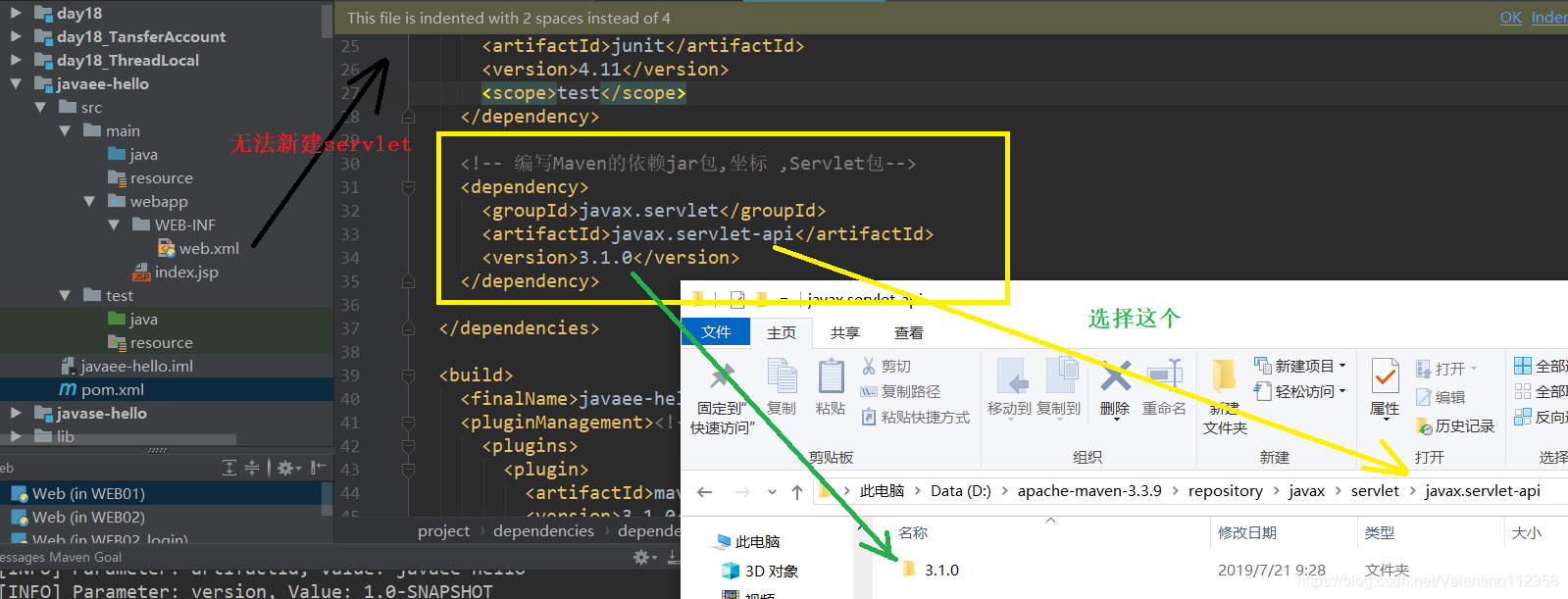This screenshot has height=599, width=1568.
Task: Click 编辑 in the ribbon
Action: click(1442, 397)
